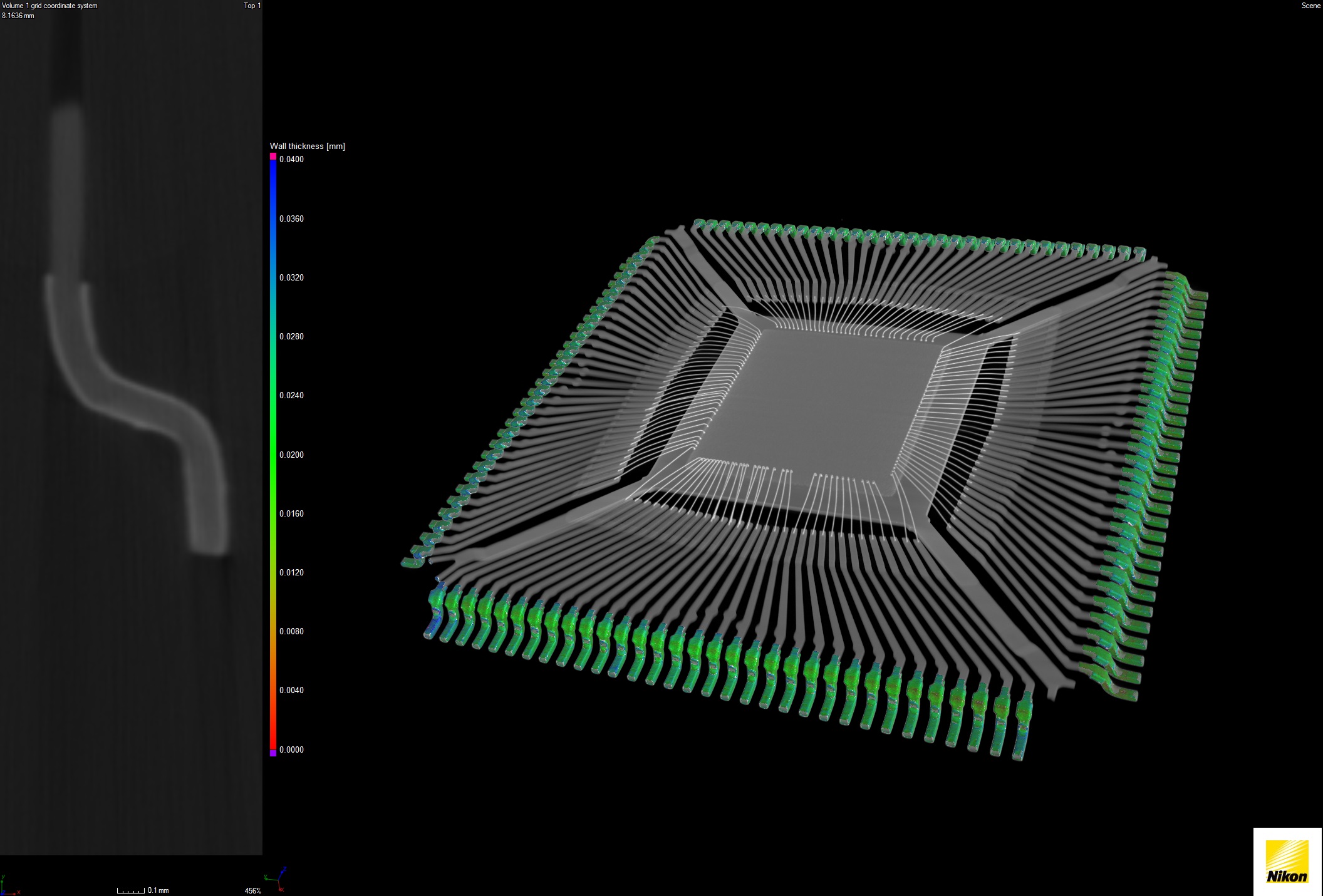
Task: Click the 0.0360 legend value
Action: coord(291,219)
